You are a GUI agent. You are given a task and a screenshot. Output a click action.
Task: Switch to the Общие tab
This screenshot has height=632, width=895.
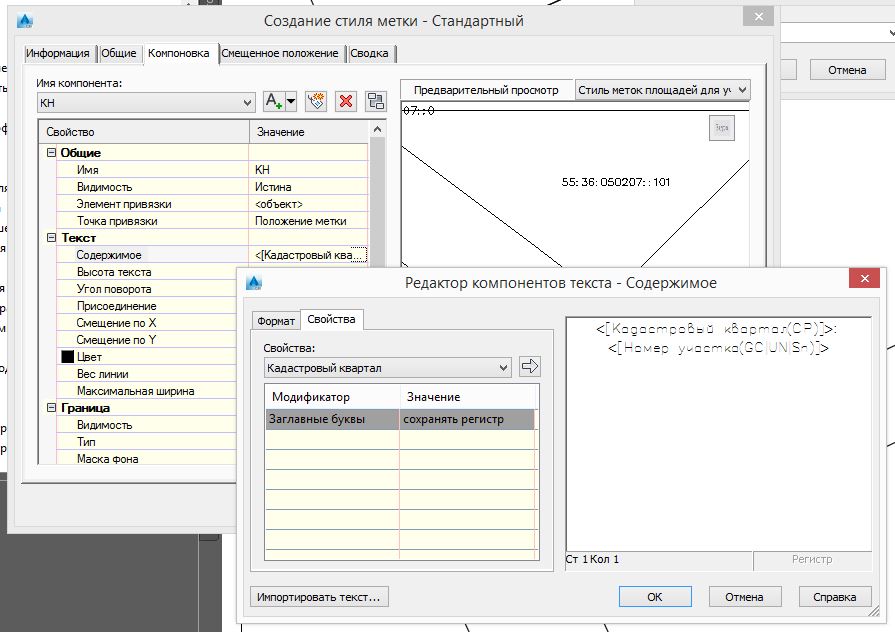coord(119,53)
